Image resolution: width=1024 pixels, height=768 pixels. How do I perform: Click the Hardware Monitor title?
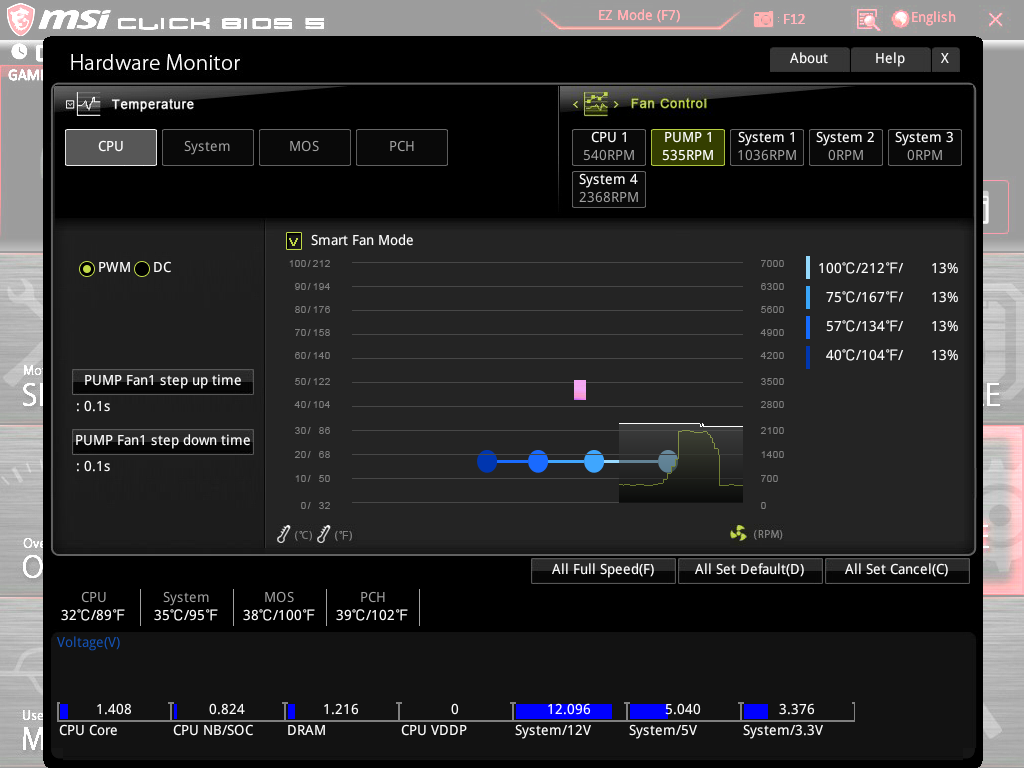click(x=155, y=63)
